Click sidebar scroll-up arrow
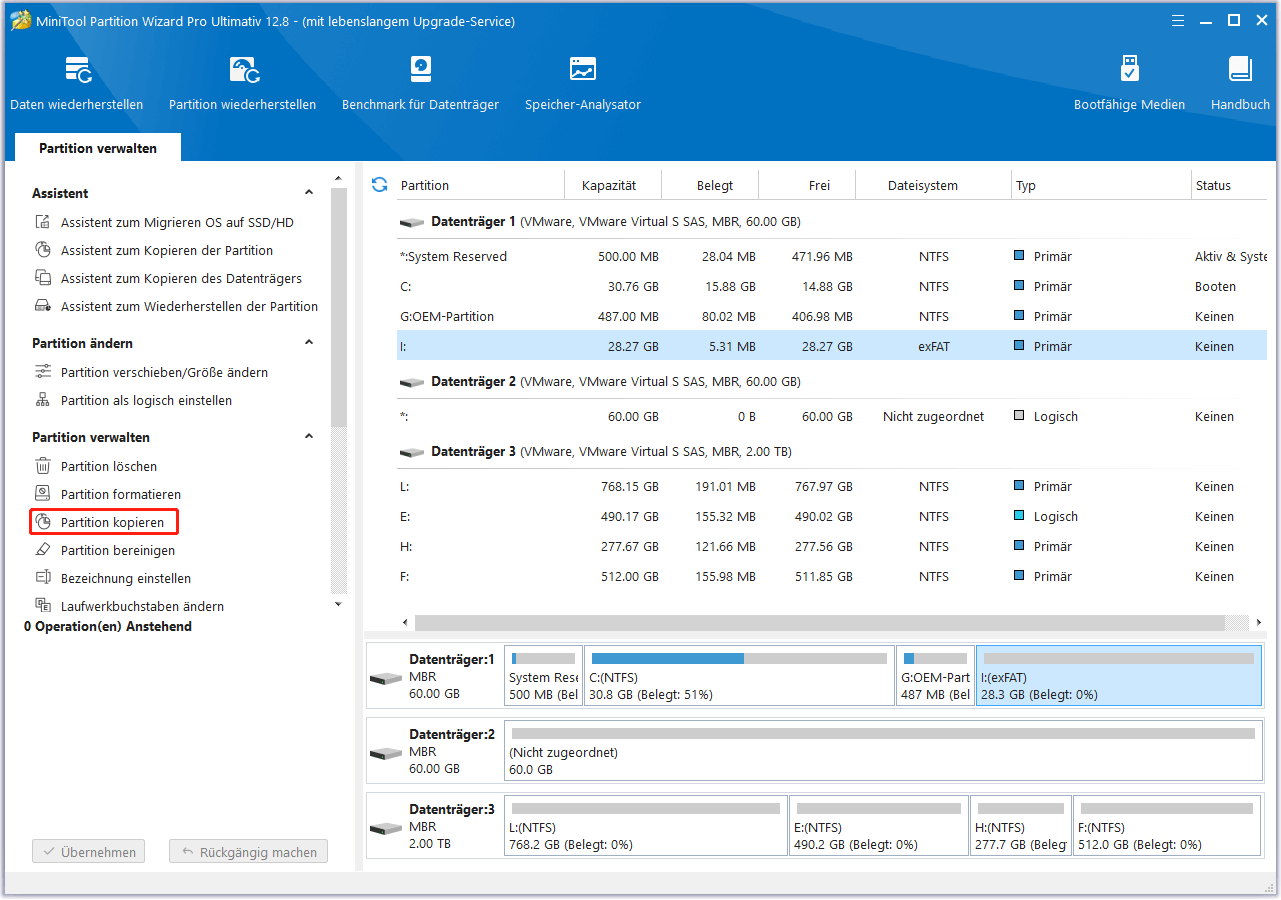This screenshot has width=1281, height=900. 338,177
